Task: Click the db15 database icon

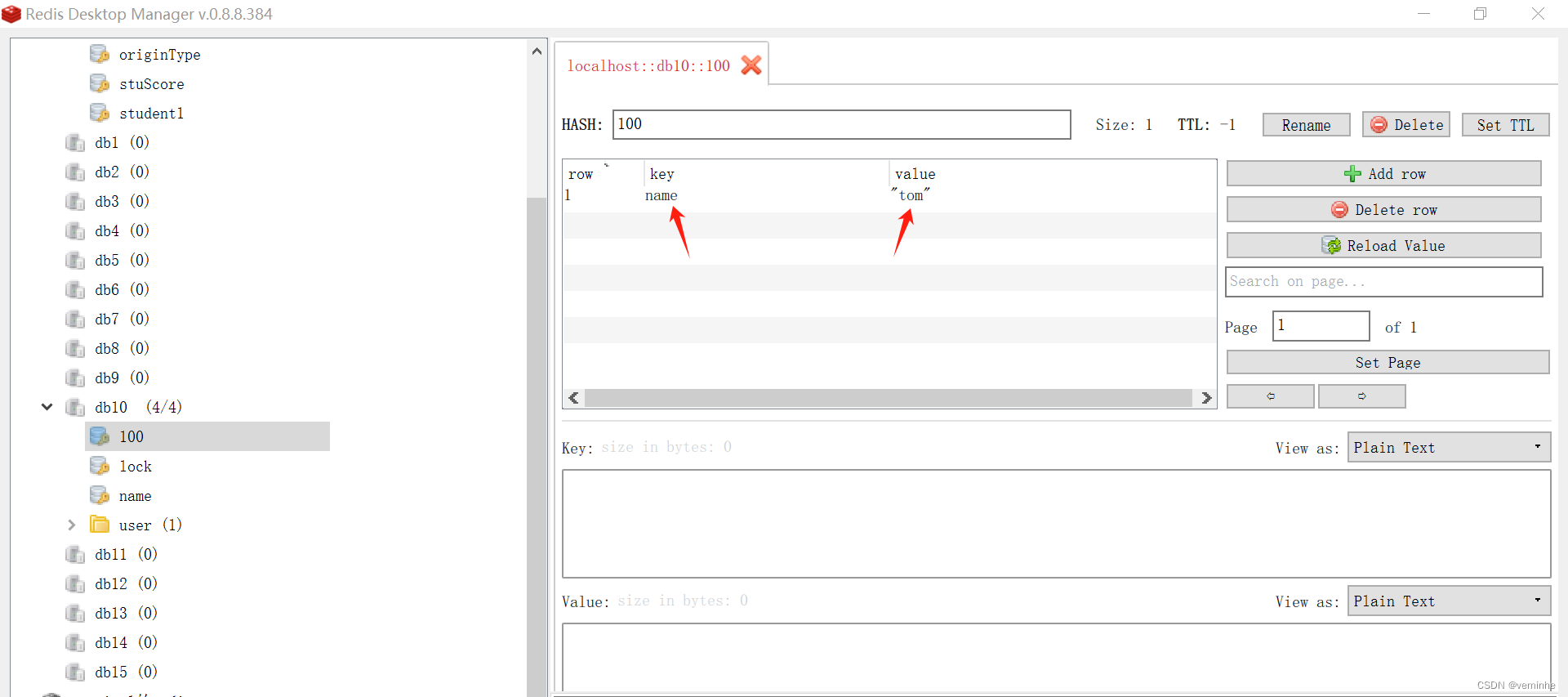Action: tap(75, 672)
